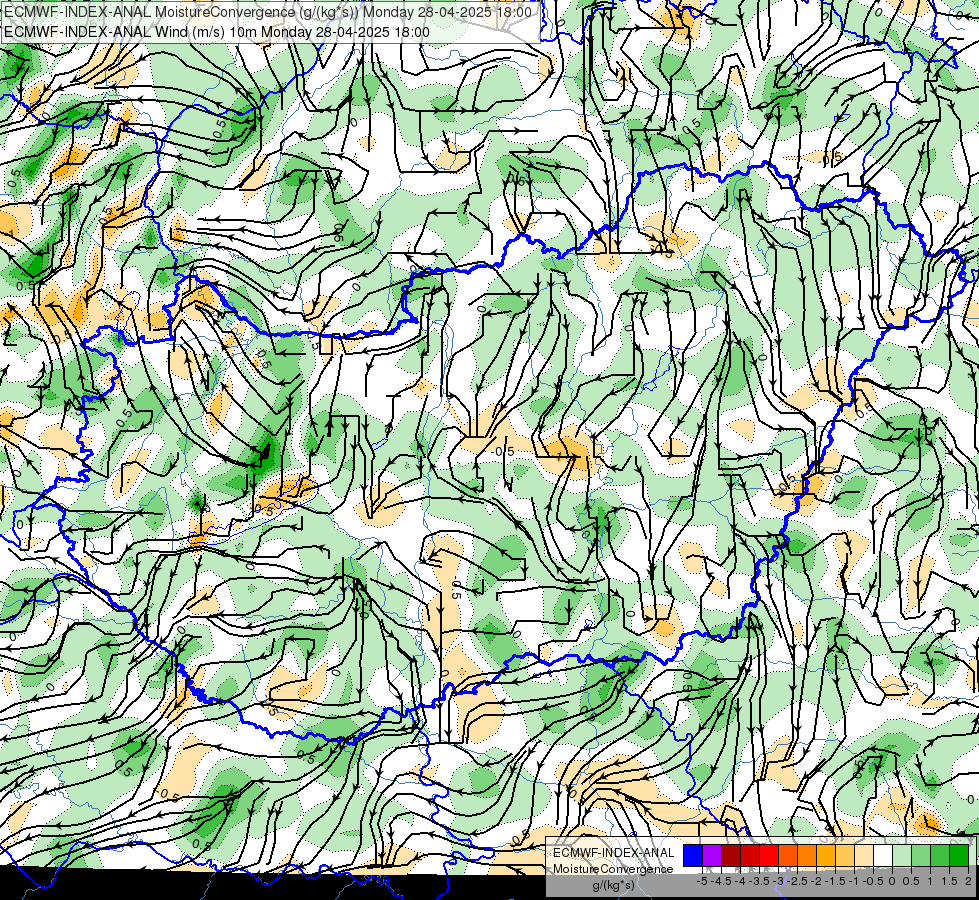Click the pale peach legend swatch between -1 and -0.5
979x900 pixels.
[864, 855]
